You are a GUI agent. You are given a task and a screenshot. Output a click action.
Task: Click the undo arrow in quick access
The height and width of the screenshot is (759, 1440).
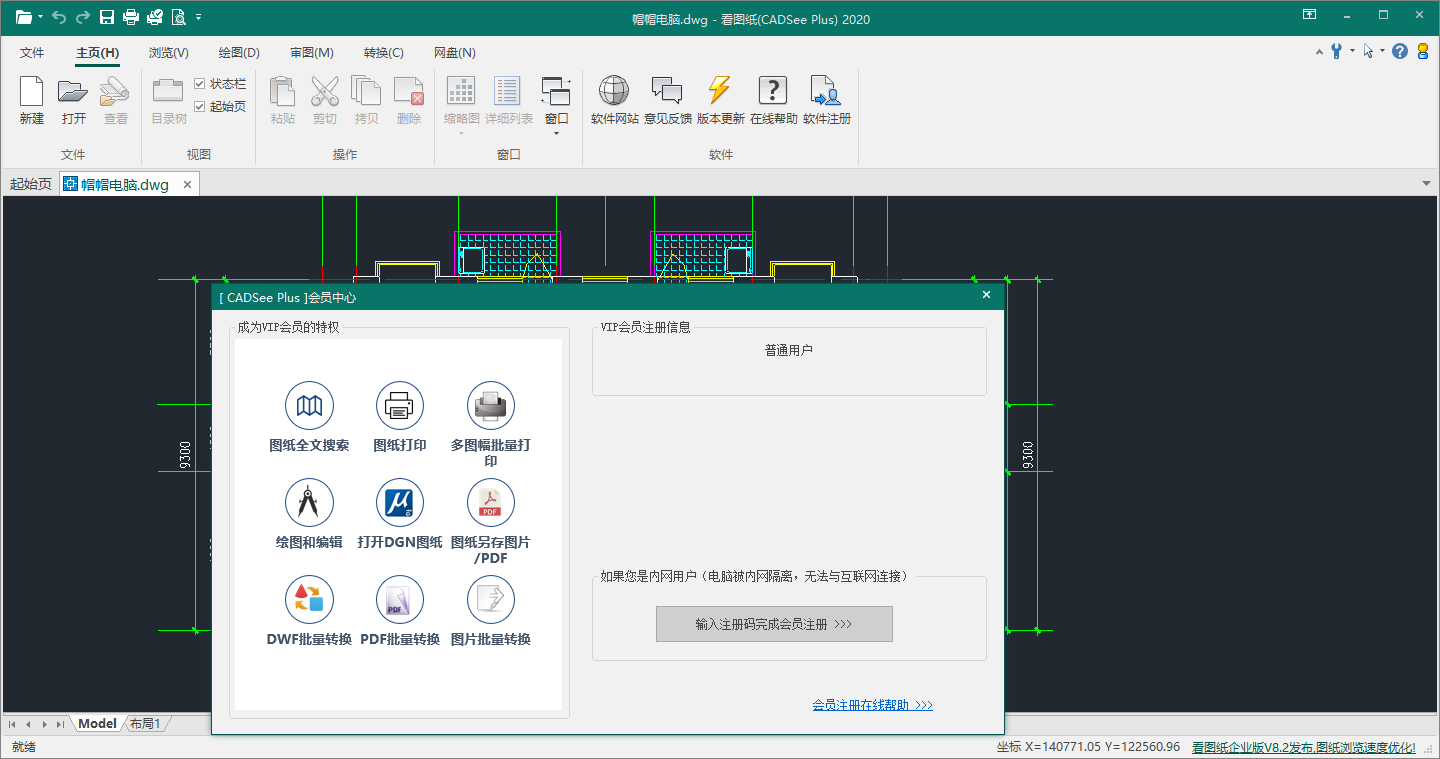pos(59,17)
